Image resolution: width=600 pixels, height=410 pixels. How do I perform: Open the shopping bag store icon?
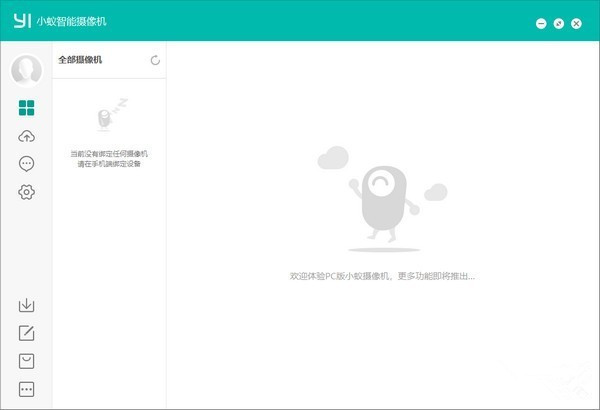click(x=26, y=361)
